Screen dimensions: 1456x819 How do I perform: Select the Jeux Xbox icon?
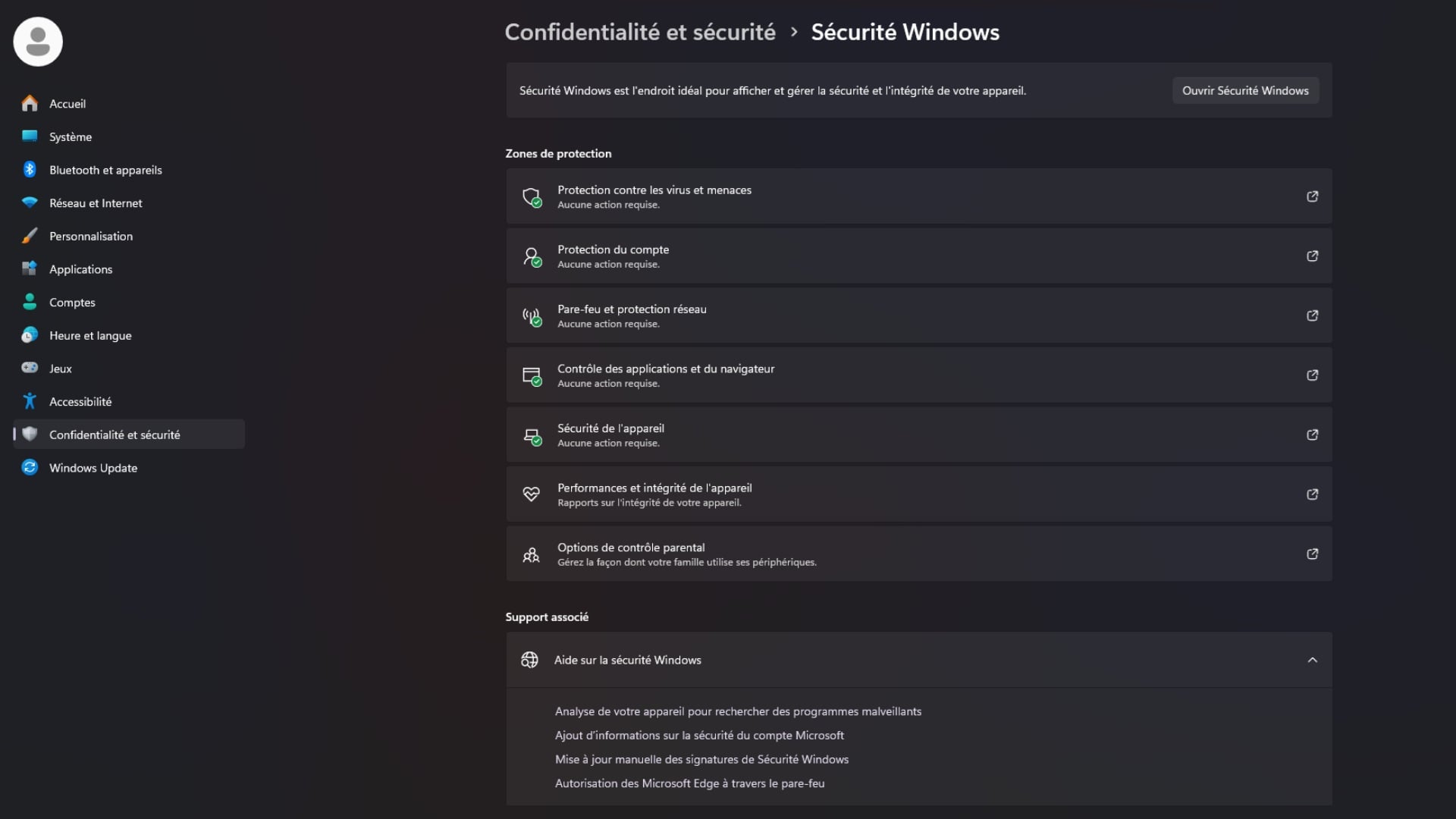(x=29, y=368)
